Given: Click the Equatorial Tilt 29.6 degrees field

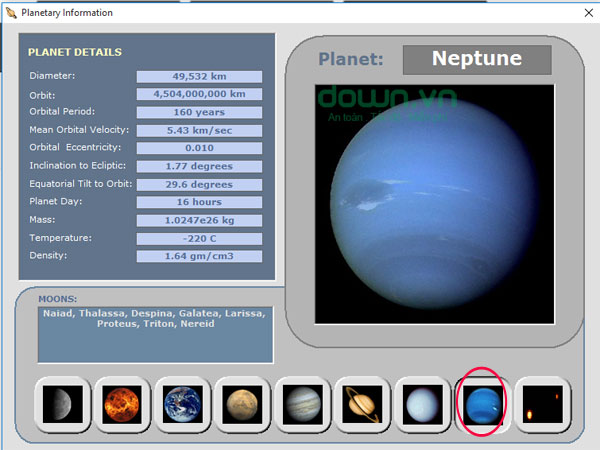Looking at the screenshot, I should 199,184.
